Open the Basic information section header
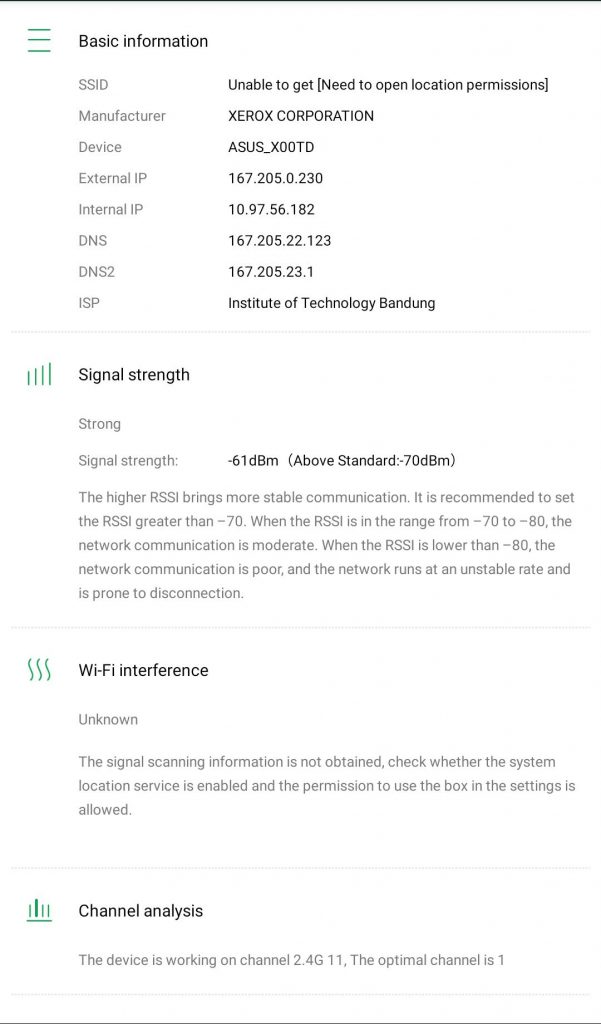This screenshot has width=601, height=1024. coord(143,41)
